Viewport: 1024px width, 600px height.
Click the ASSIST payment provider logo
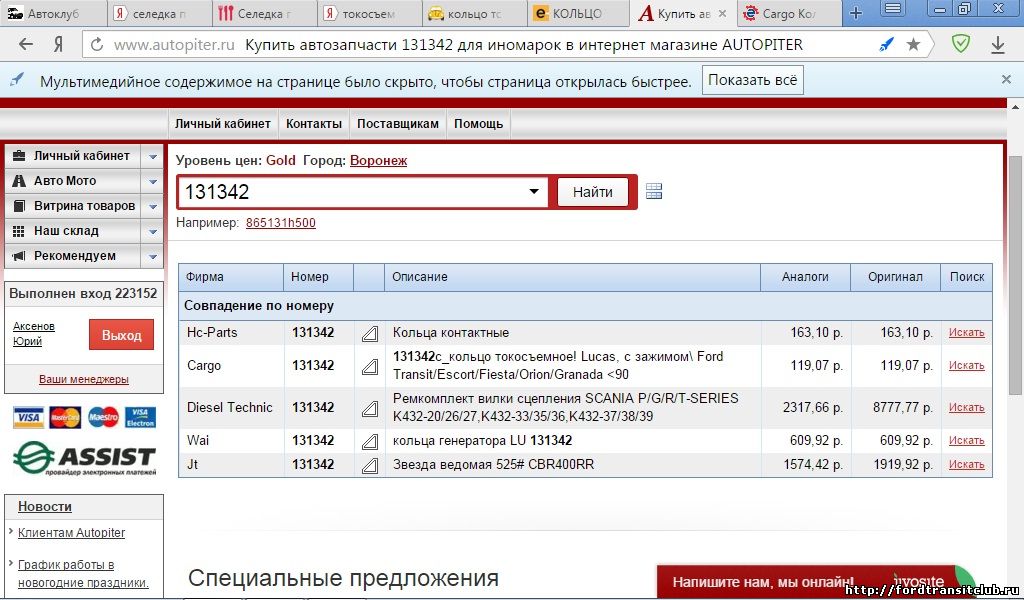pyautogui.click(x=84, y=457)
